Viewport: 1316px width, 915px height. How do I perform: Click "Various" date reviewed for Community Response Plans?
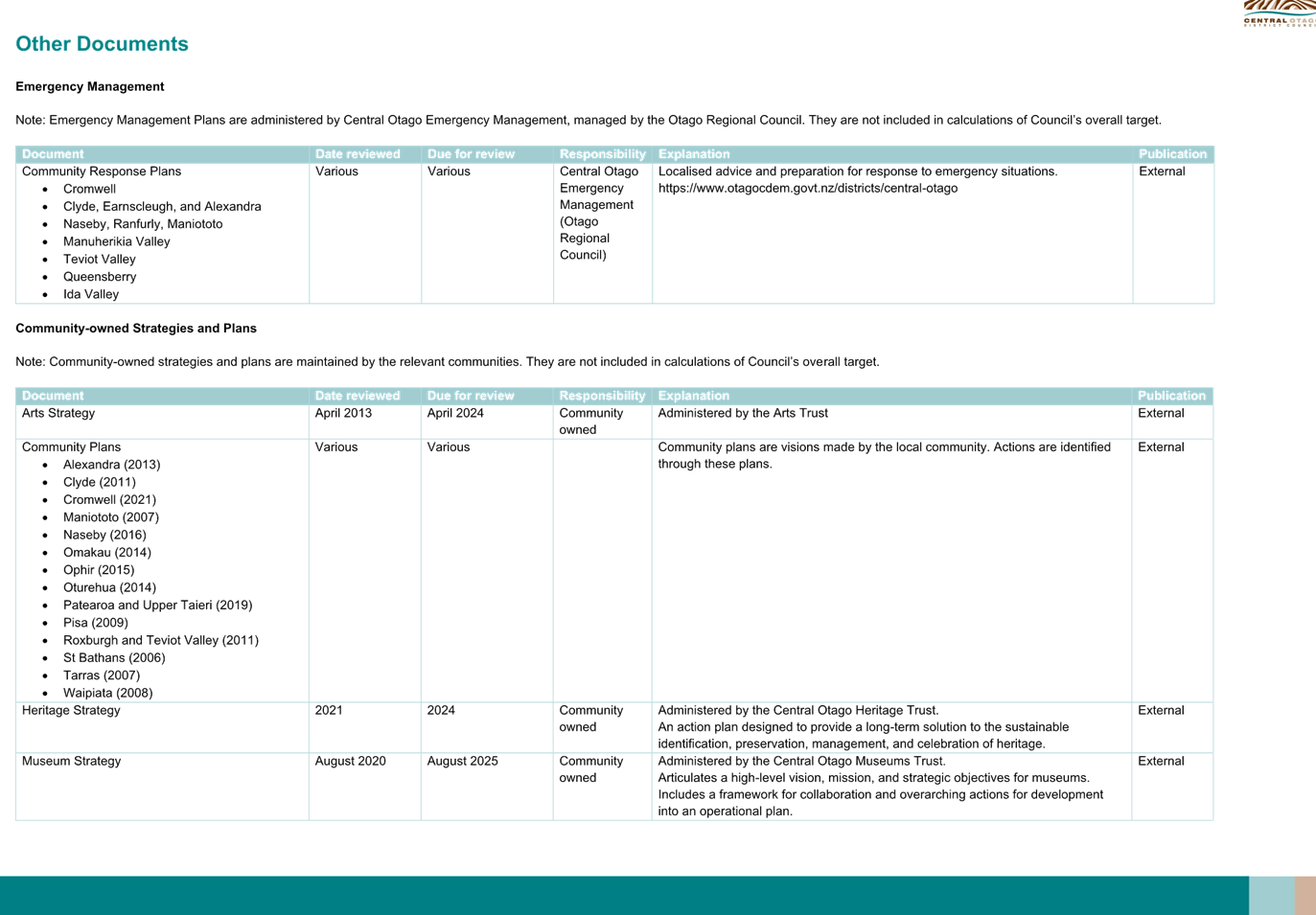336,172
